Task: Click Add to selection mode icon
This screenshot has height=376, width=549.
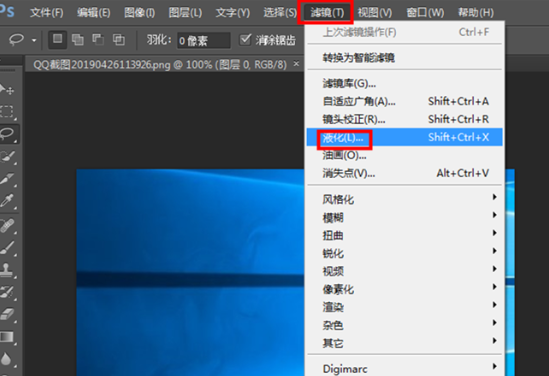Action: (77, 40)
